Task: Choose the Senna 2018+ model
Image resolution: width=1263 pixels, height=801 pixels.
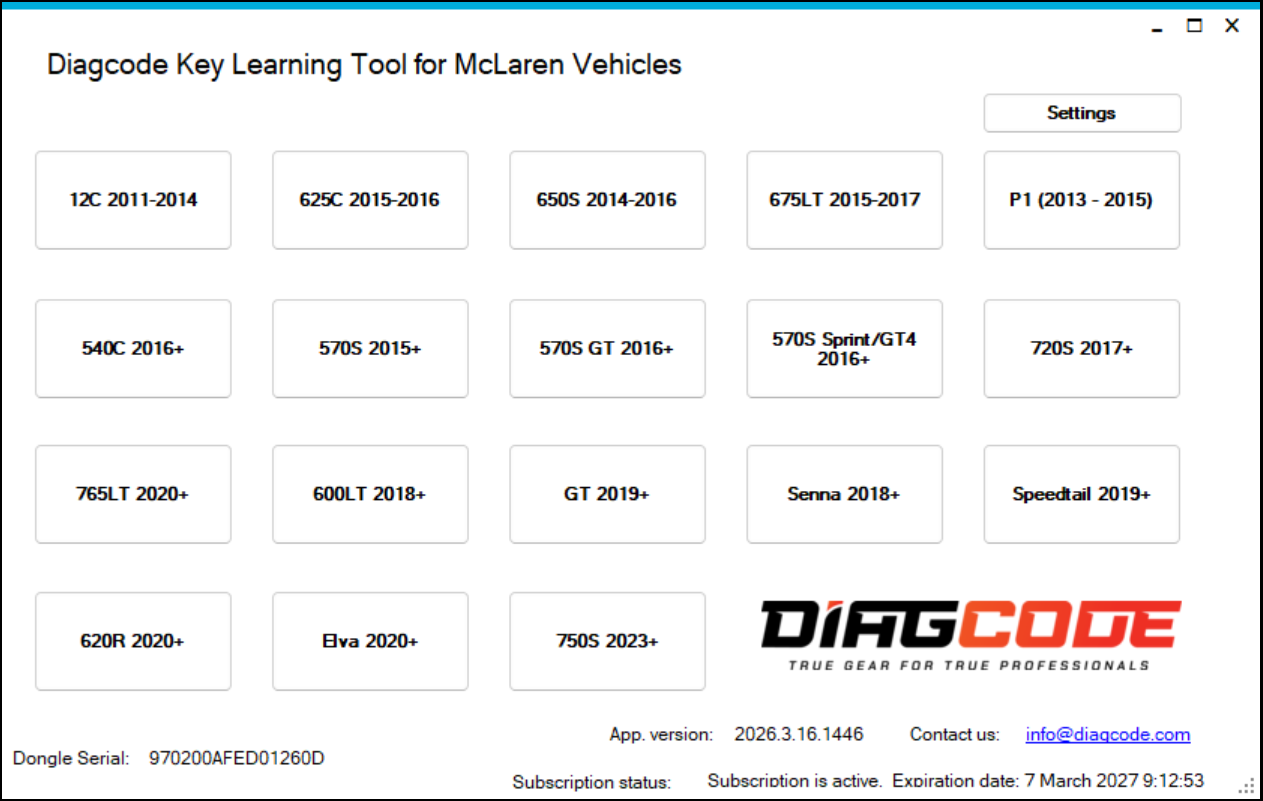Action: 844,493
